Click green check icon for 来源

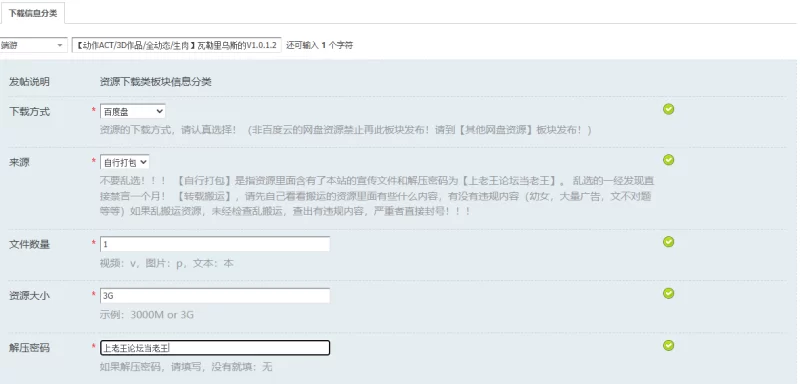tap(668, 160)
